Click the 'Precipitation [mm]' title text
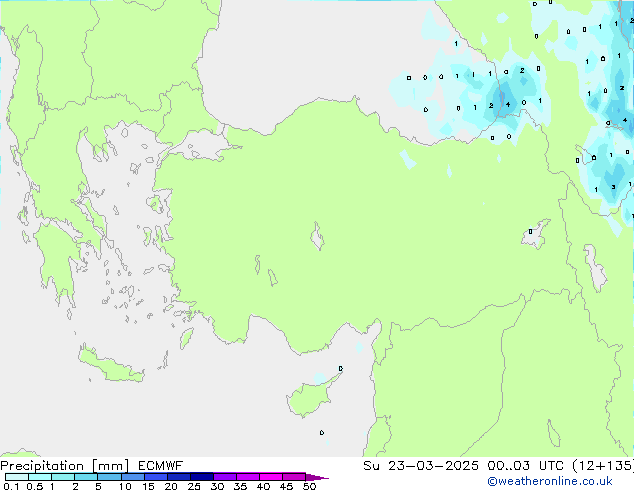This screenshot has height=490, width=634. [x=65, y=466]
